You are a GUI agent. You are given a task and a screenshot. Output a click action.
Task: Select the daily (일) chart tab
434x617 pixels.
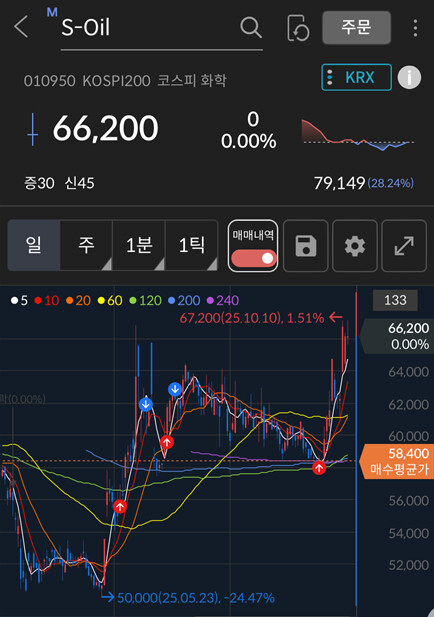coord(34,246)
